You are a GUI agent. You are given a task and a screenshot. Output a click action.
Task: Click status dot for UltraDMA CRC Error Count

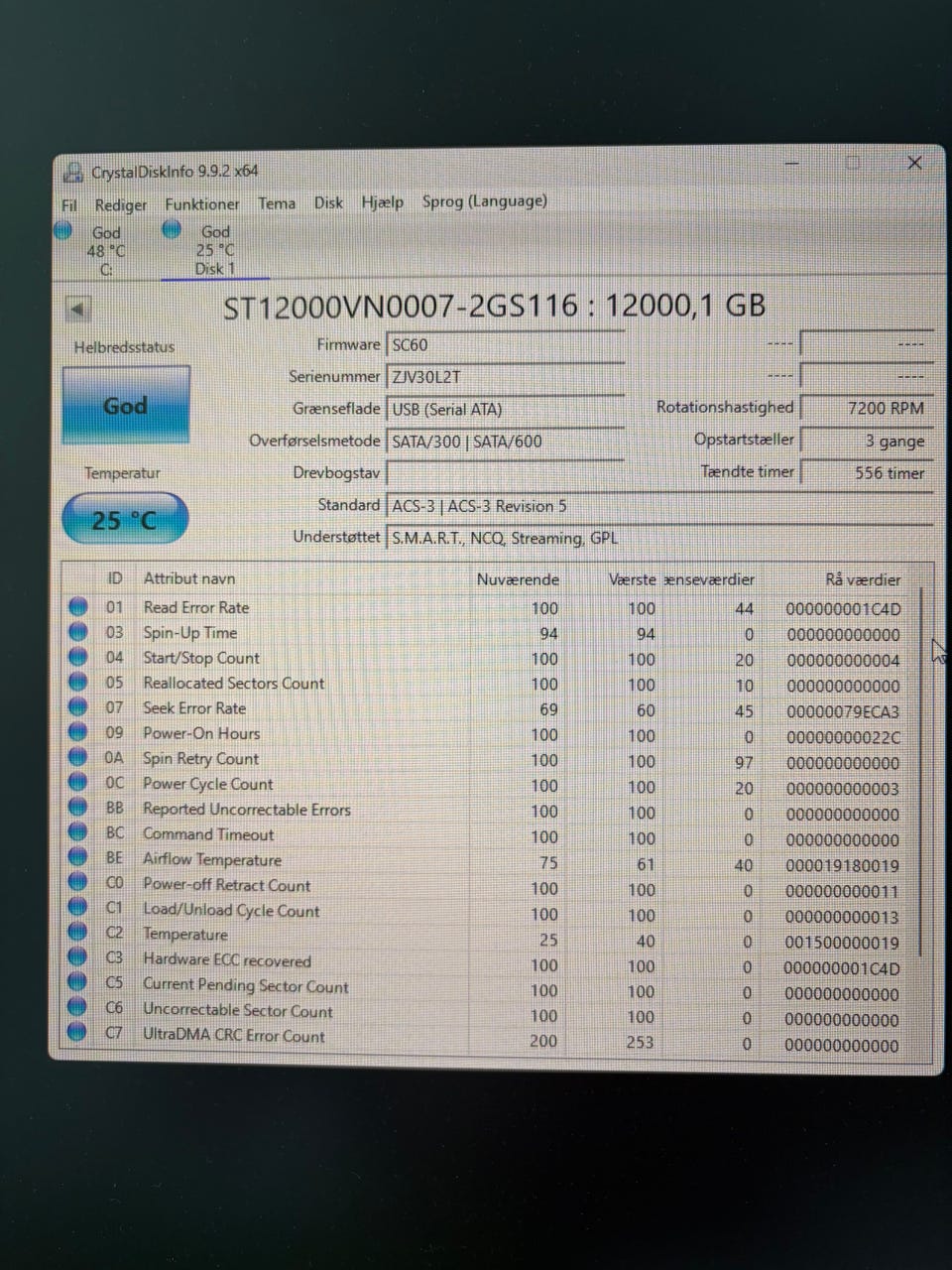77,1033
